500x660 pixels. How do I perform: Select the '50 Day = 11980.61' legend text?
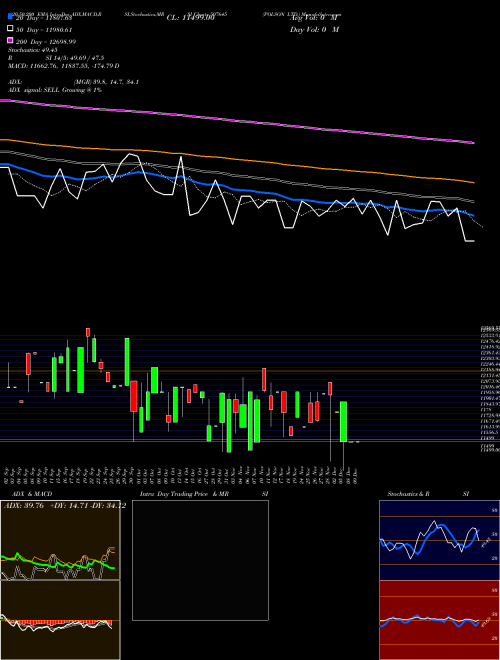[44, 29]
